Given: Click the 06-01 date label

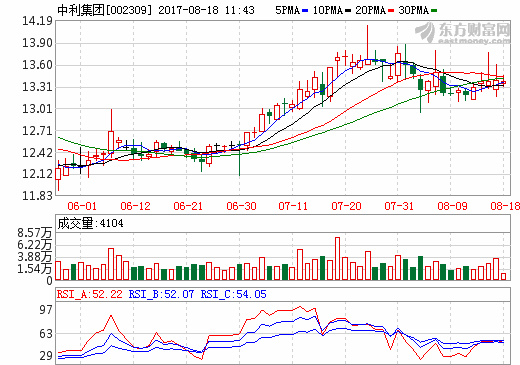Looking at the screenshot, I should pyautogui.click(x=82, y=206).
